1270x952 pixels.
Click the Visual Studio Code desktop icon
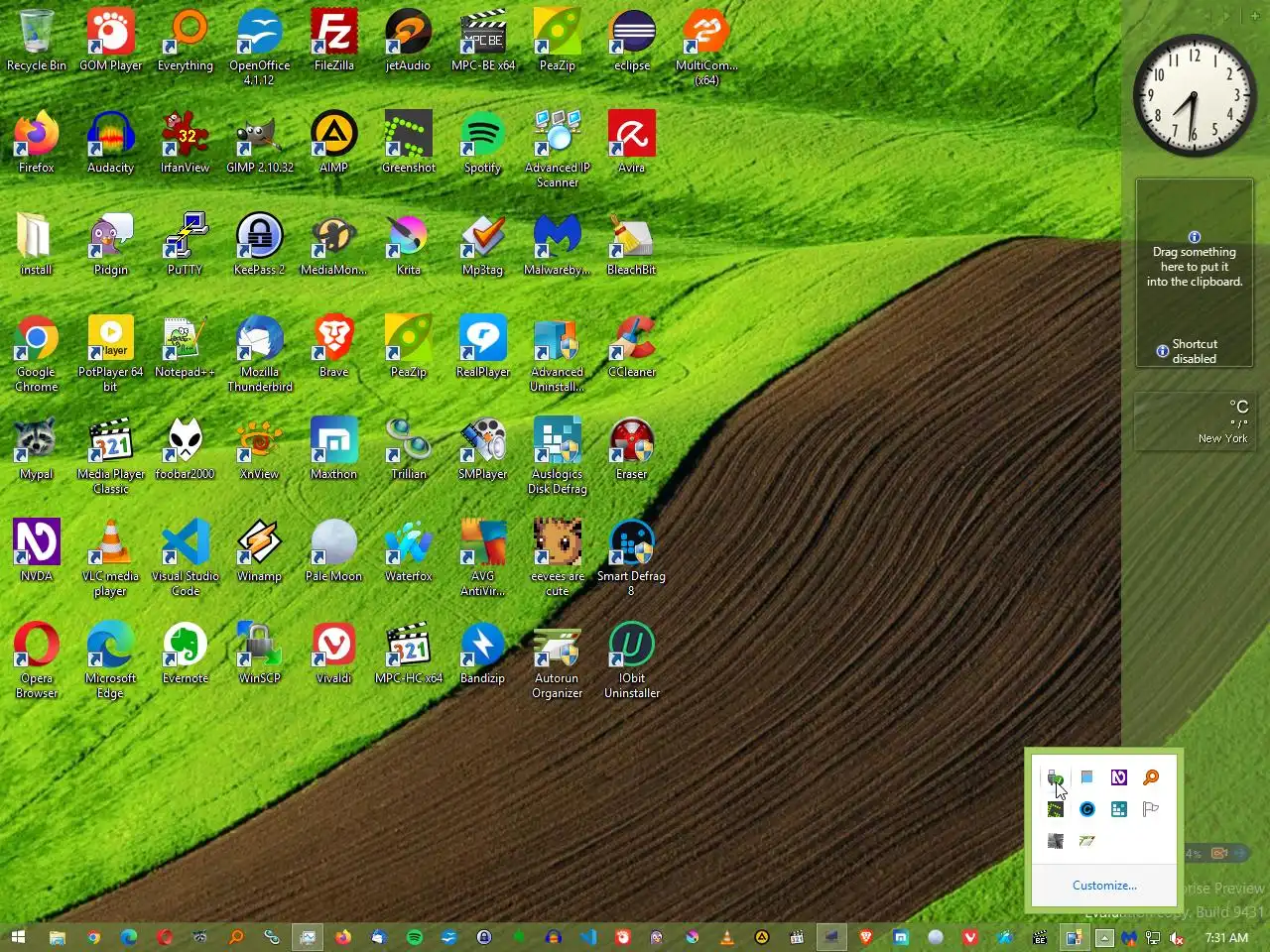pos(186,558)
